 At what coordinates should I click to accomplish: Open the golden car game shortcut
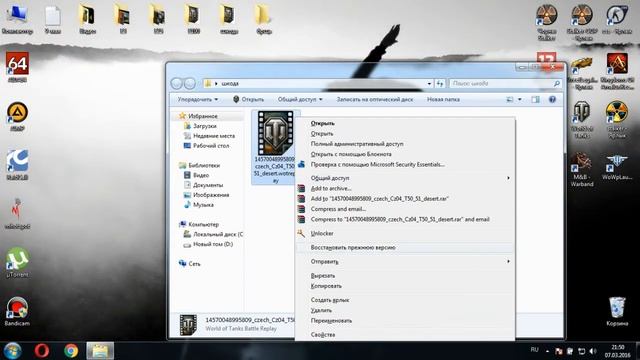[582, 73]
